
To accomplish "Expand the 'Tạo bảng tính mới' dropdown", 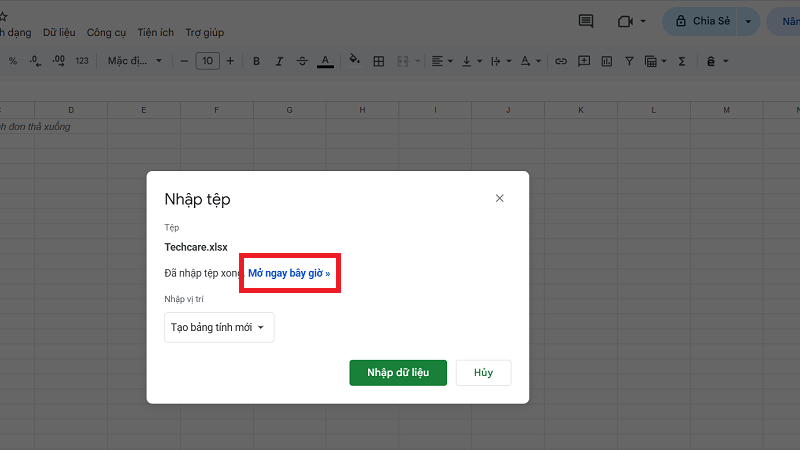I will click(x=219, y=327).
